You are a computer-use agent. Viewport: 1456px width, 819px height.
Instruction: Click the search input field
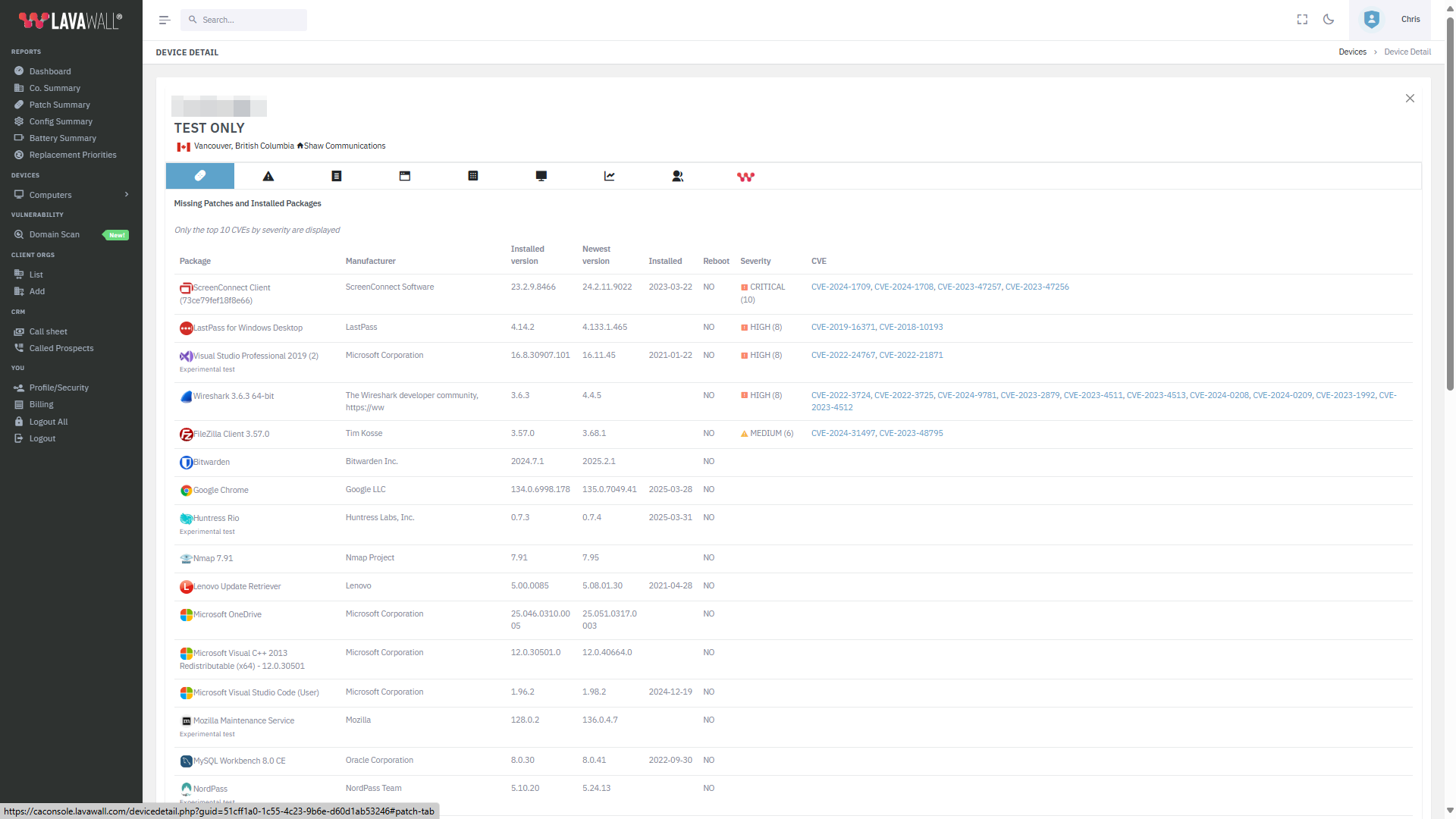click(250, 20)
